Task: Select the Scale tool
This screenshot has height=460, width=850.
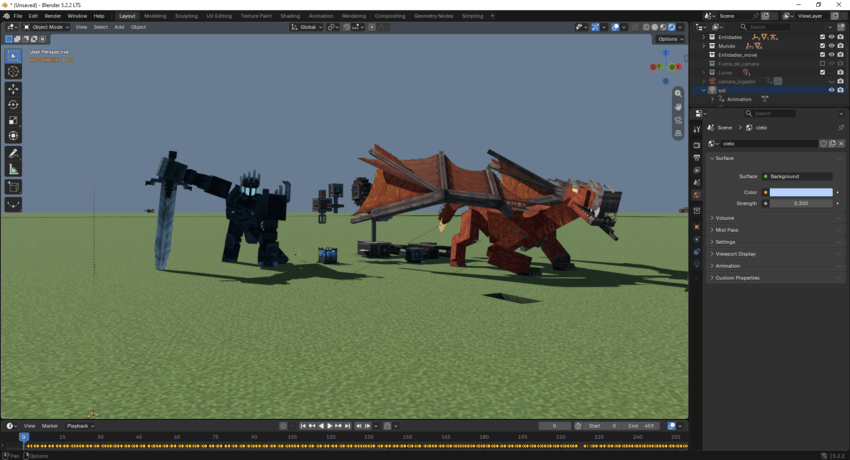Action: pos(14,120)
